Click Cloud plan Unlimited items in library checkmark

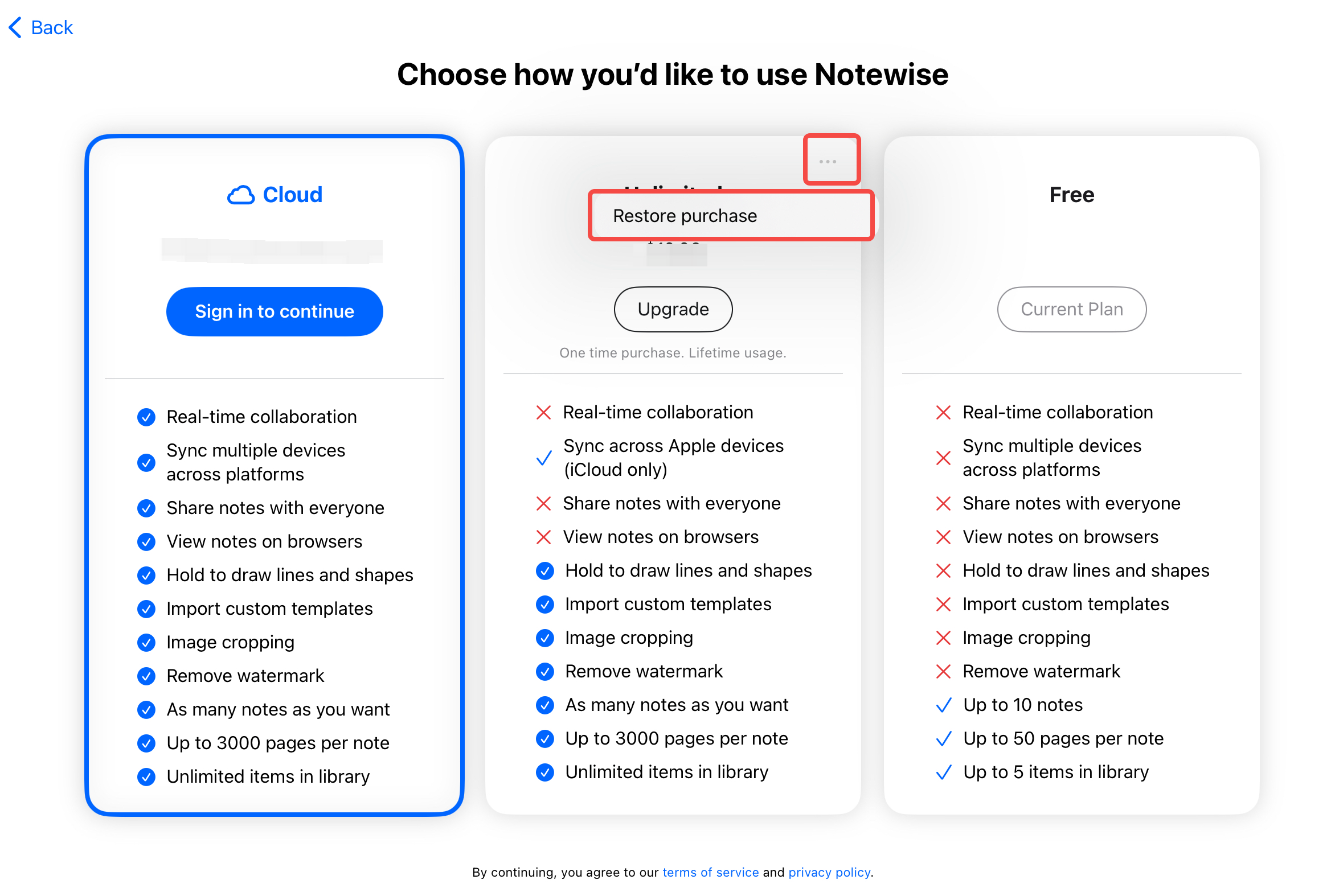pyautogui.click(x=146, y=777)
